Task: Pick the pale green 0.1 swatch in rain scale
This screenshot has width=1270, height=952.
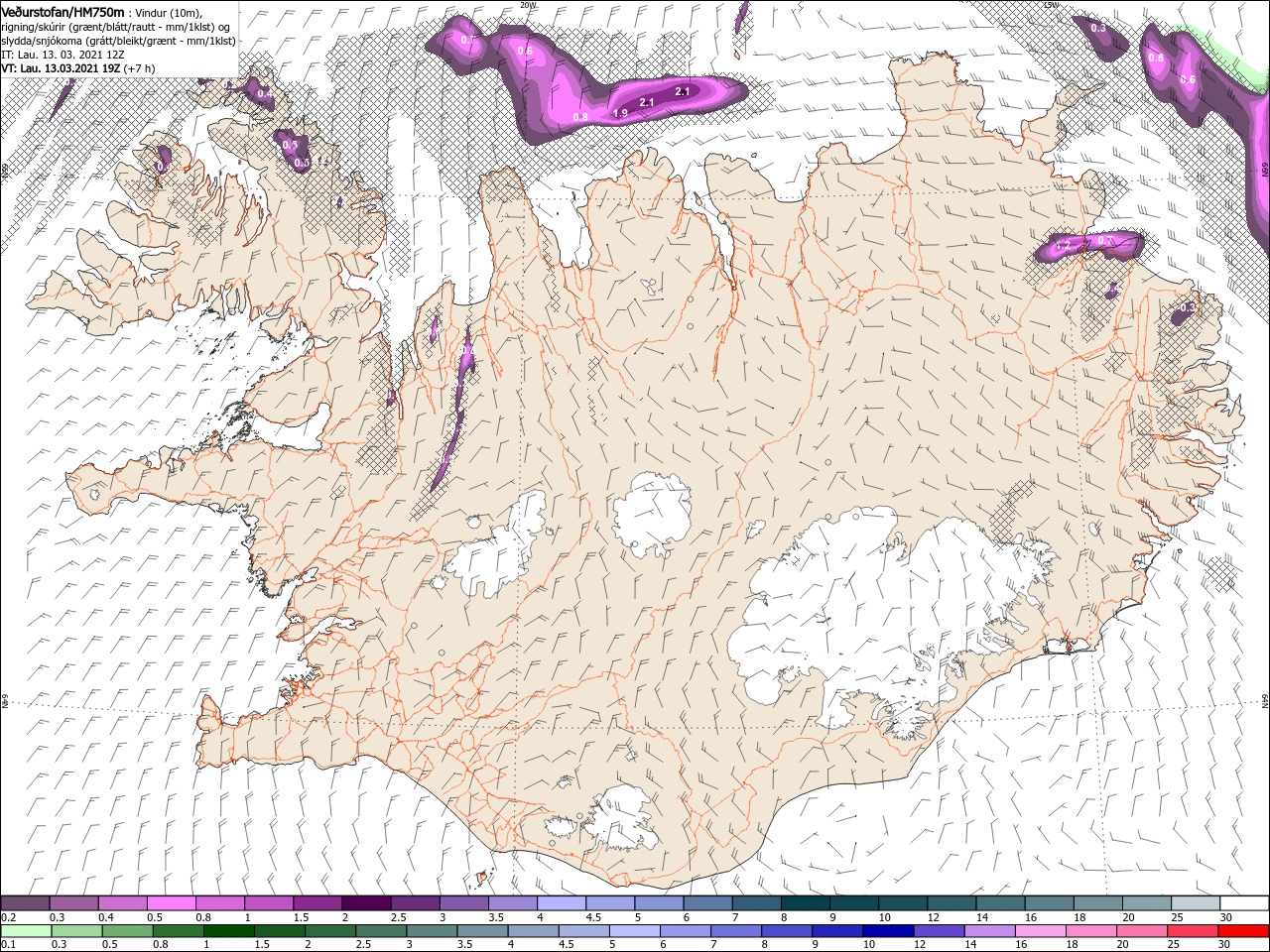Action: click(x=26, y=931)
